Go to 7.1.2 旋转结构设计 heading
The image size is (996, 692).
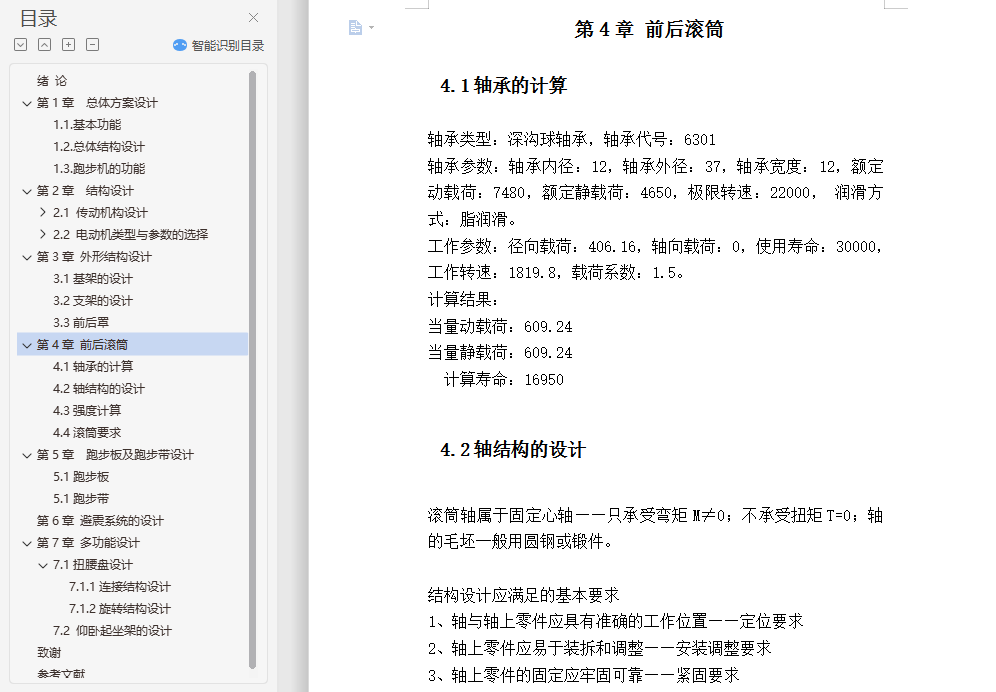point(119,609)
